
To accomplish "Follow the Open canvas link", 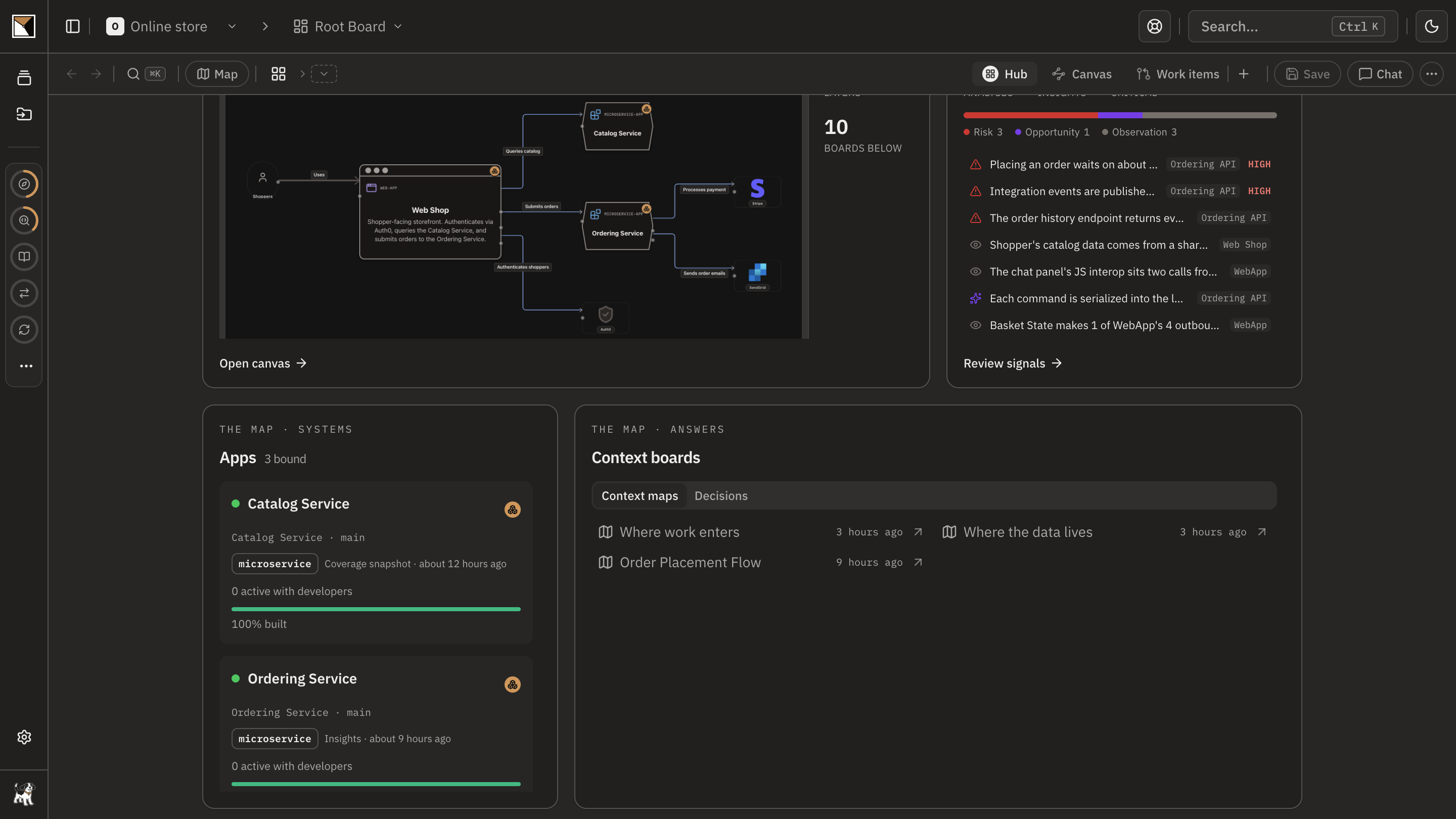I will point(263,363).
